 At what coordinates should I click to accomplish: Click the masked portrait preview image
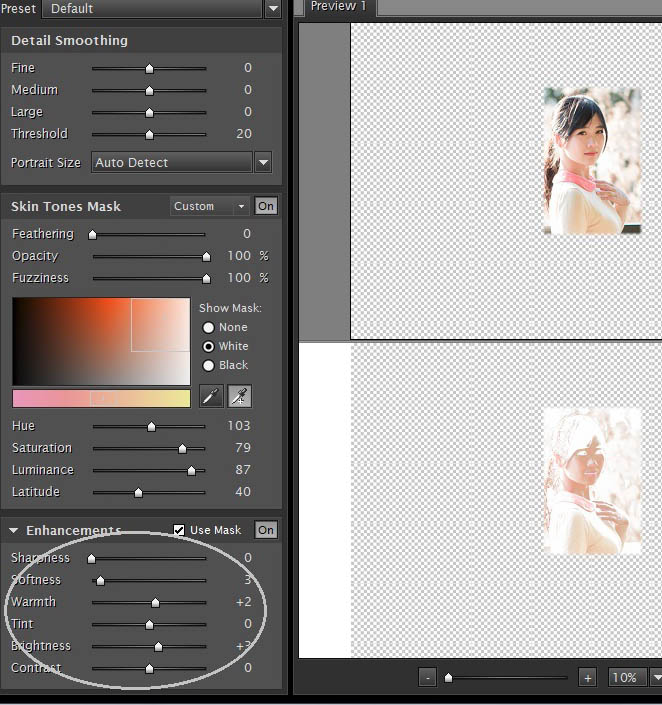[592, 480]
